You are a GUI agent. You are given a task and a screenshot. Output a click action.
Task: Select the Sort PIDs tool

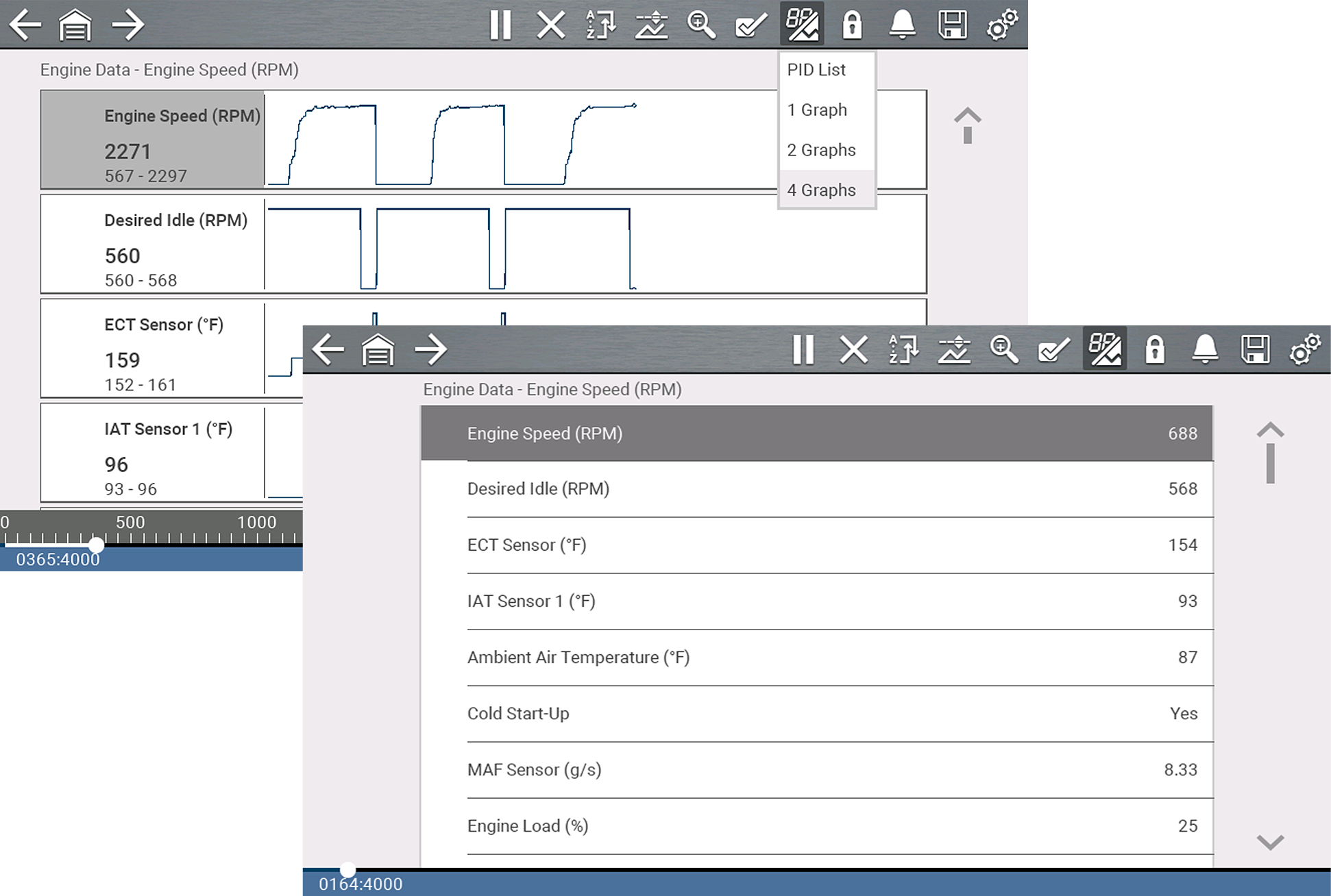tap(600, 25)
